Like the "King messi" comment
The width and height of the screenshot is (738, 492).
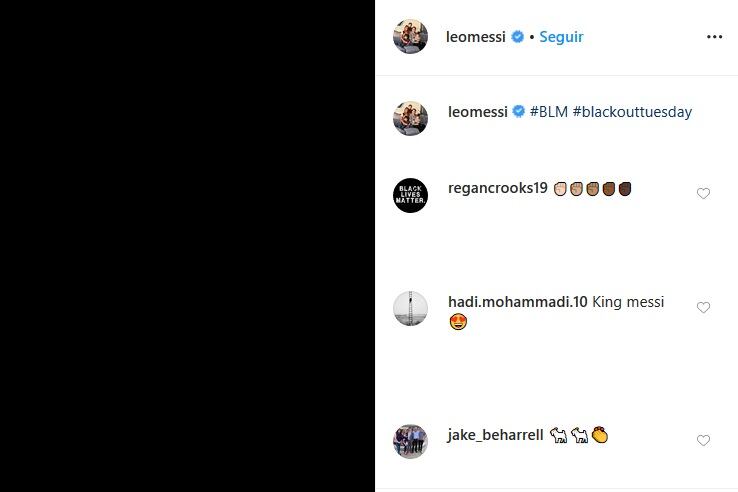tap(703, 308)
